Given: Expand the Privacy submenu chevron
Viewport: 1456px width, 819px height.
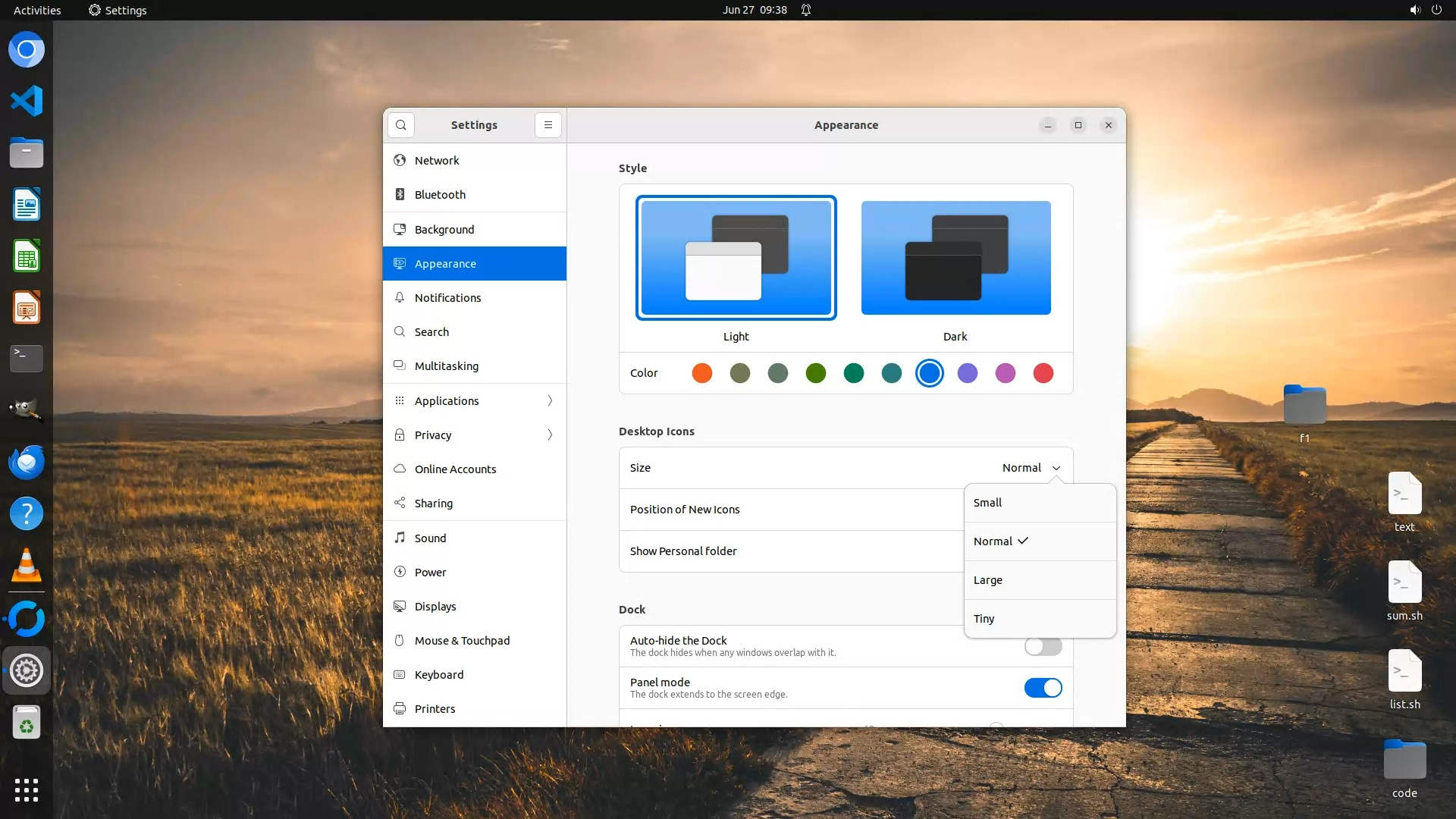Looking at the screenshot, I should click(x=550, y=435).
